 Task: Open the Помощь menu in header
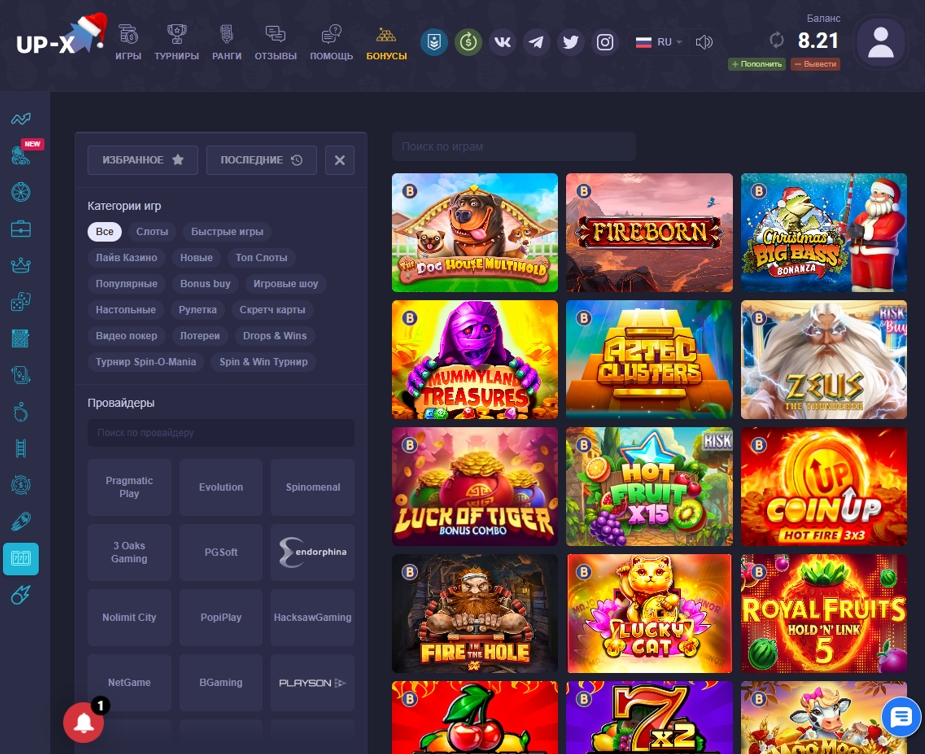tap(331, 42)
